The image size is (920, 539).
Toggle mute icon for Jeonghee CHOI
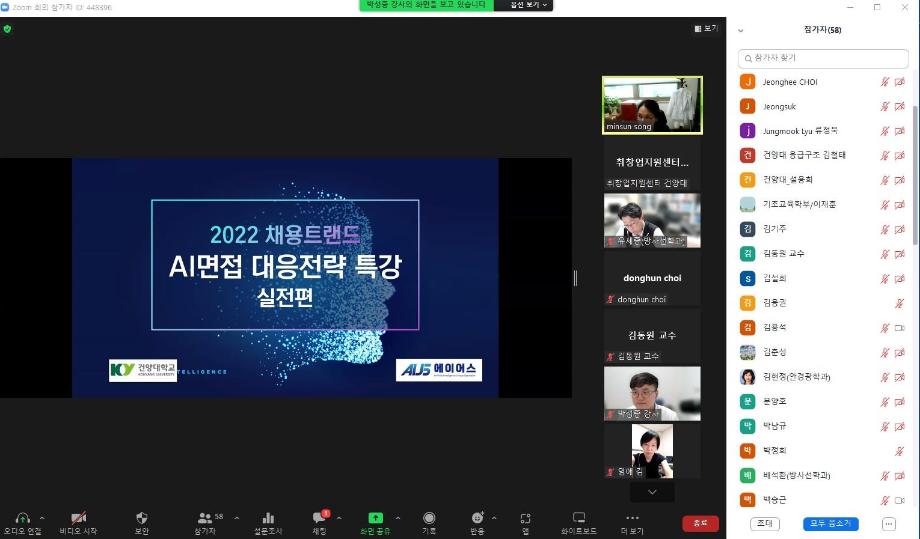[x=884, y=82]
